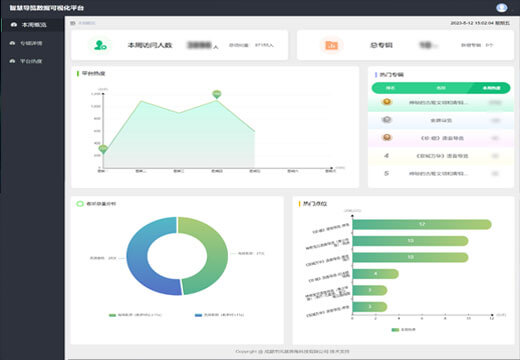Select the rightmost tab in the green ranking header
The image size is (520, 360).
point(491,88)
